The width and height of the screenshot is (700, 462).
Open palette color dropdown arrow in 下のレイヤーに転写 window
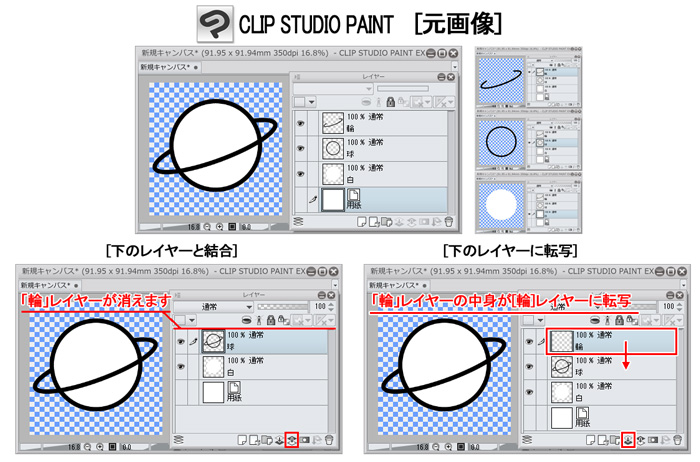pyautogui.click(x=541, y=320)
